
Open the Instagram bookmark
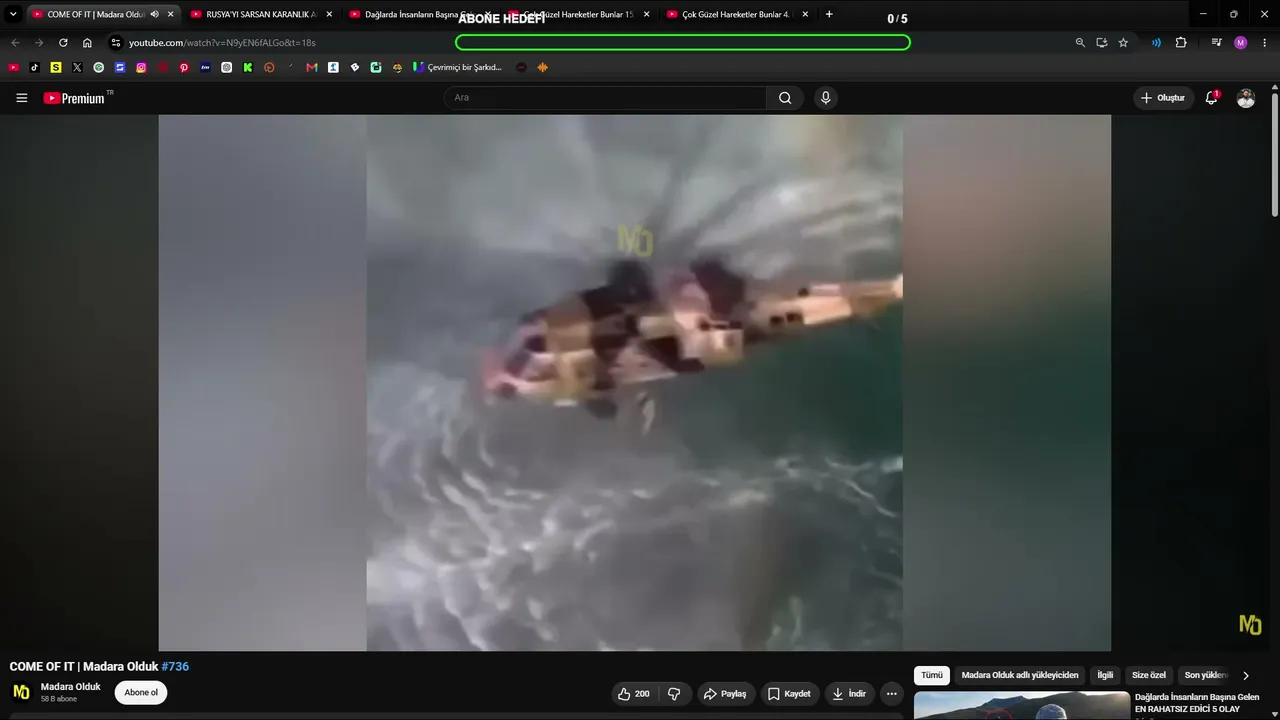click(x=141, y=68)
